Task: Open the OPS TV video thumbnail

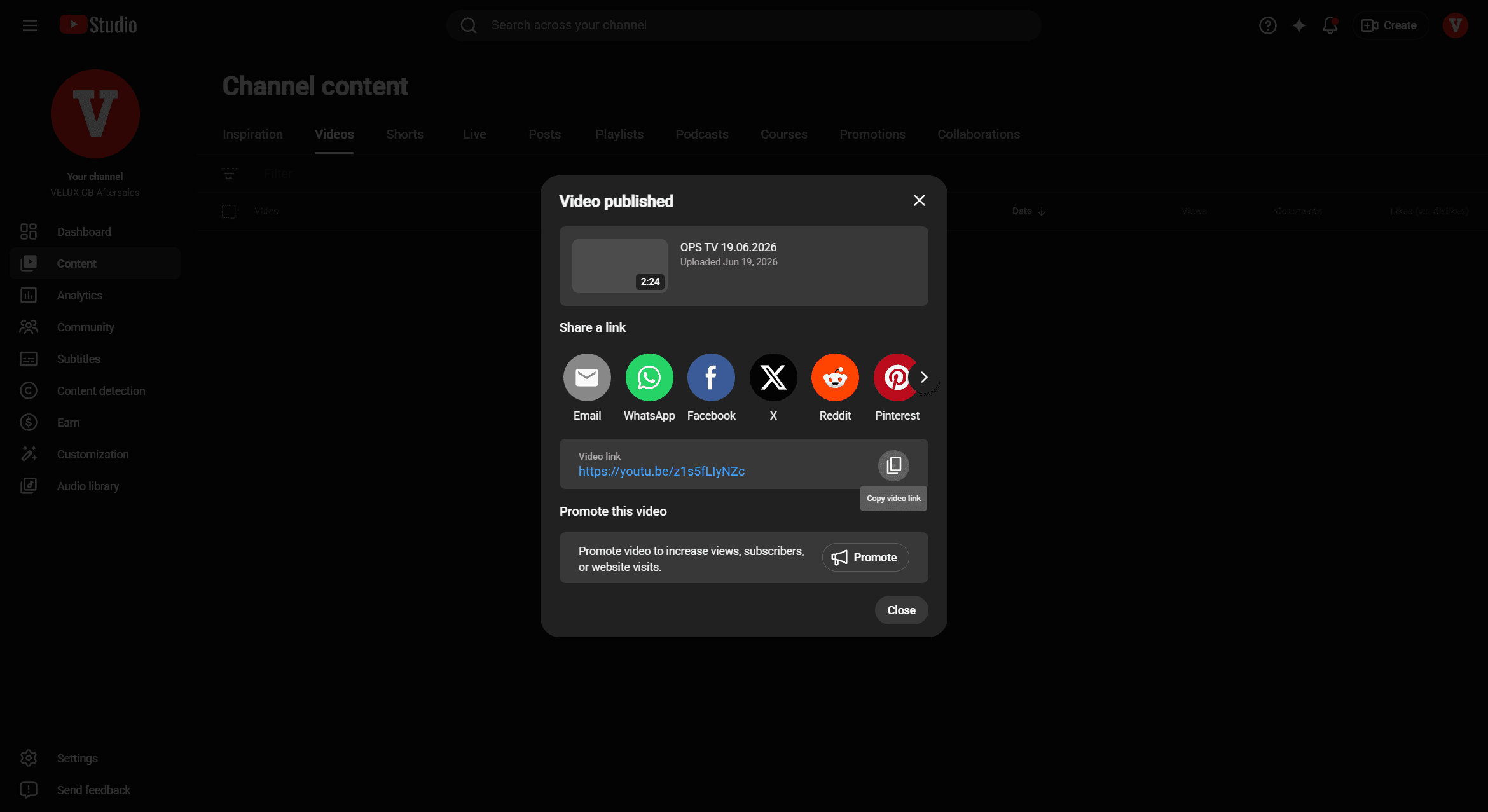Action: point(619,266)
